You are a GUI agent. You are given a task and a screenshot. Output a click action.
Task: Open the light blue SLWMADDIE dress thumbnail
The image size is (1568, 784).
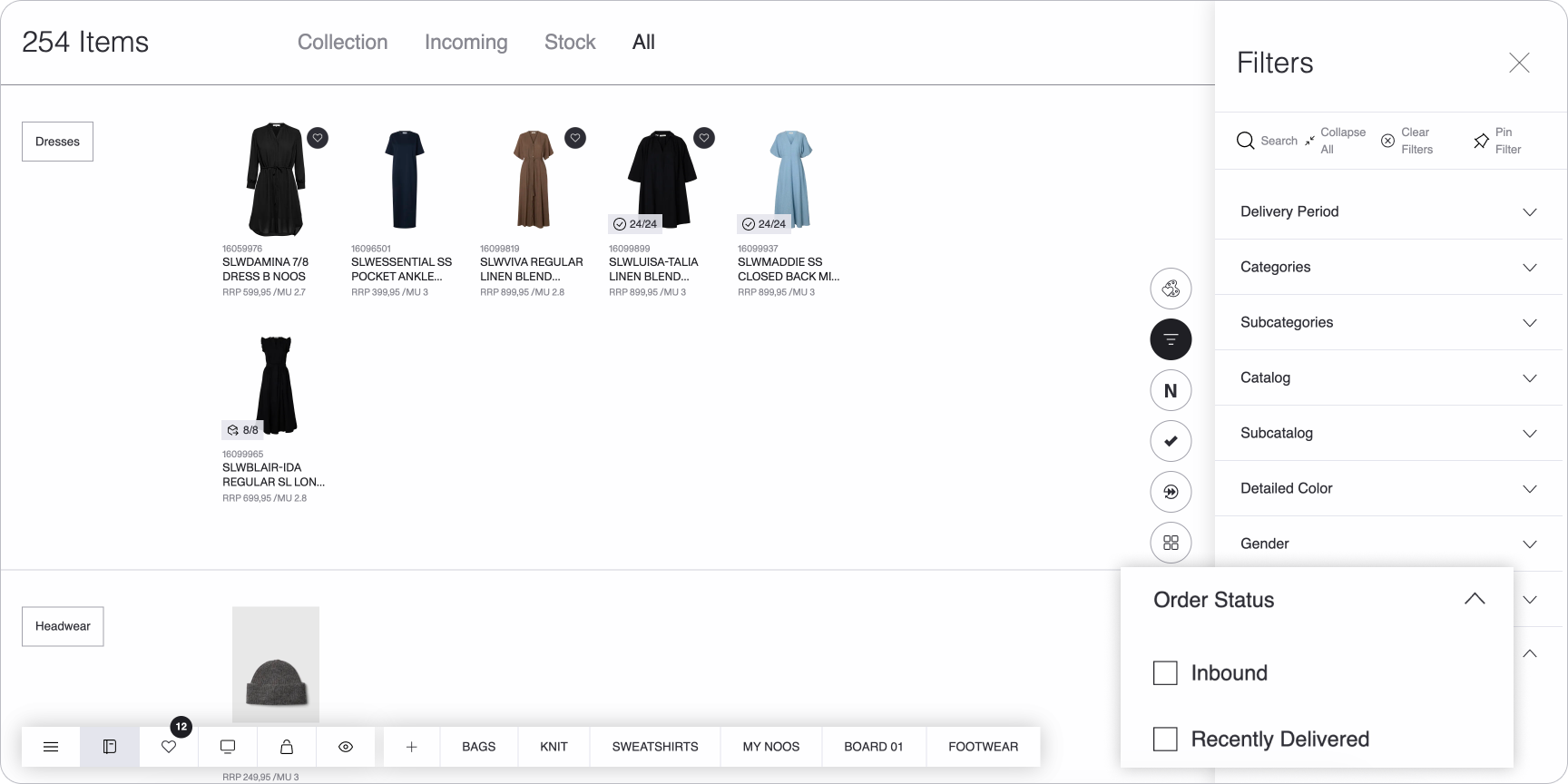pyautogui.click(x=789, y=179)
